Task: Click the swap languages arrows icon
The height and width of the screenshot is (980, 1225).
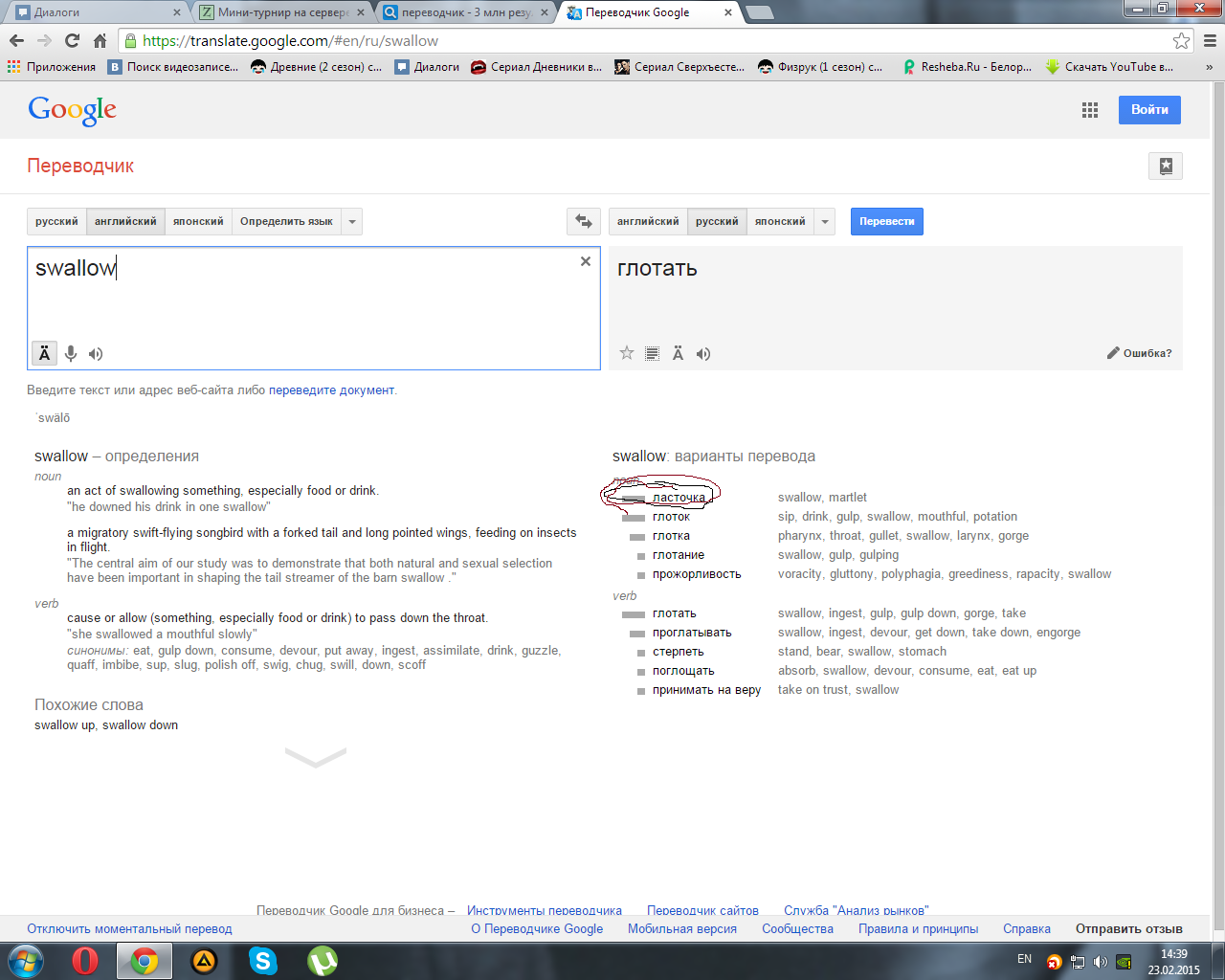Action: pos(584,221)
